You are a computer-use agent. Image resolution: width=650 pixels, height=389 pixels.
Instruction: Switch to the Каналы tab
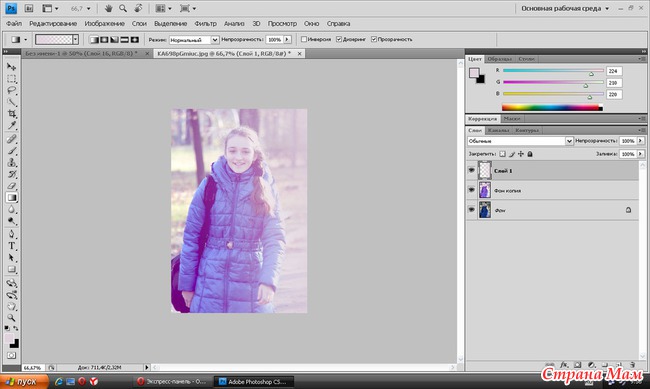tap(498, 130)
